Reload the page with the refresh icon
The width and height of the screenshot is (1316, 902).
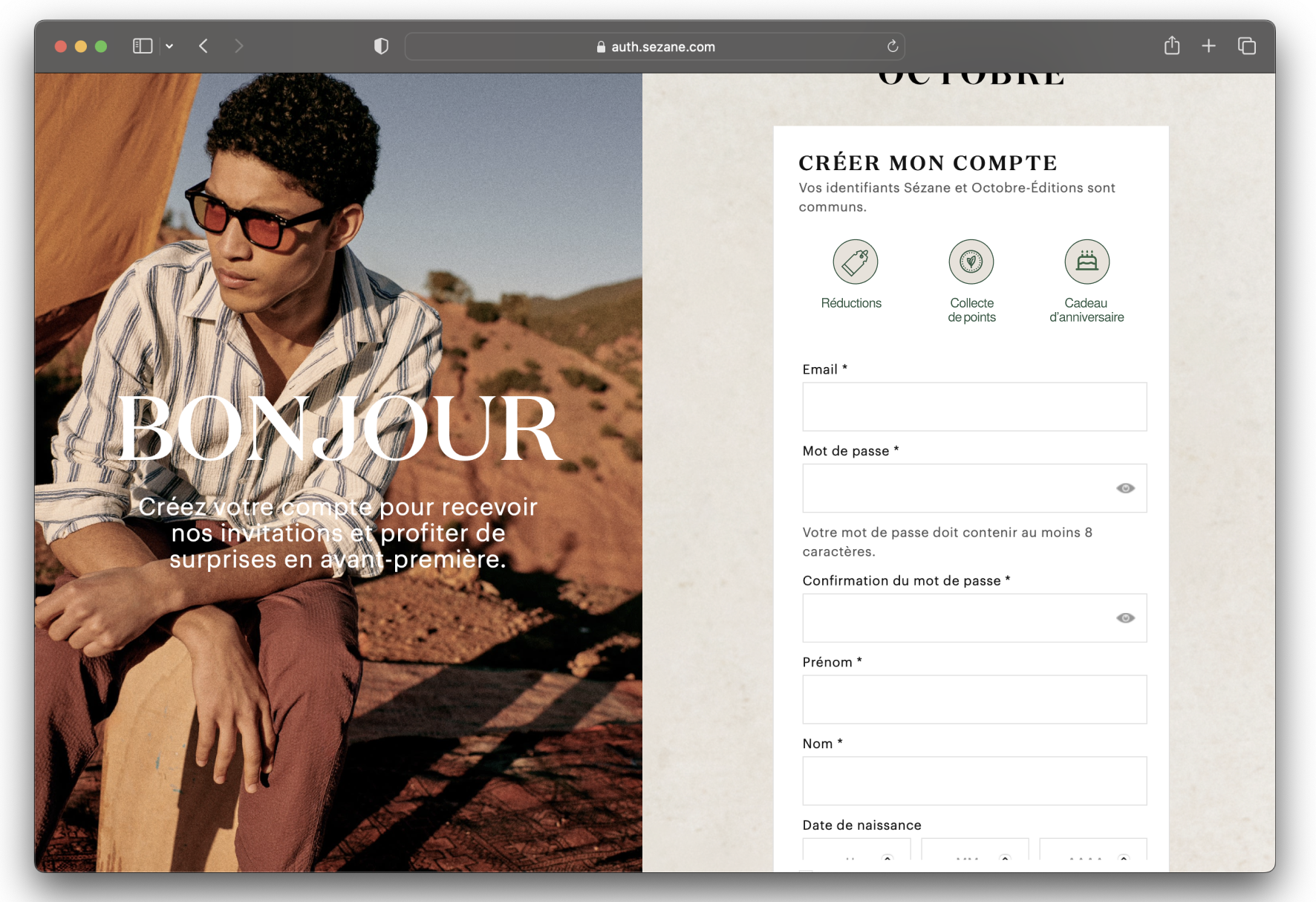pos(893,46)
